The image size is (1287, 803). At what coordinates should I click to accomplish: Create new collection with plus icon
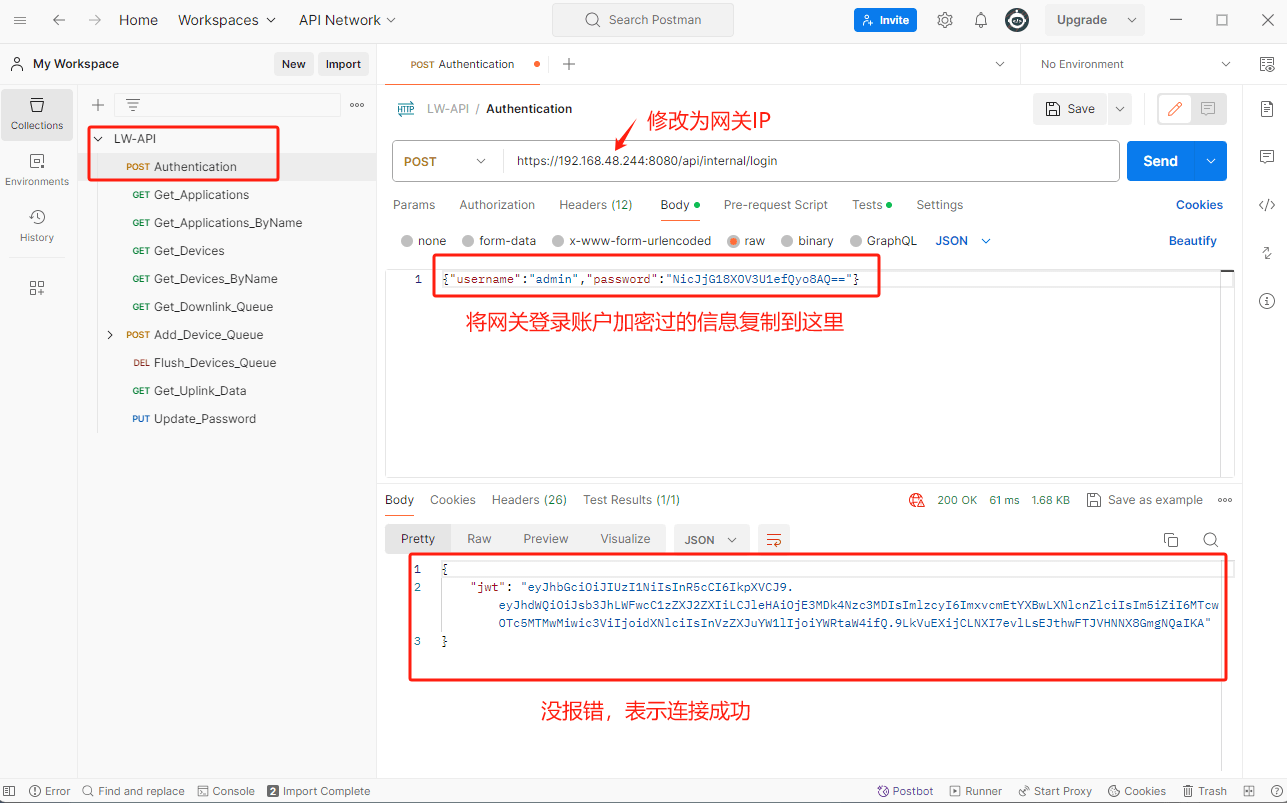click(98, 105)
